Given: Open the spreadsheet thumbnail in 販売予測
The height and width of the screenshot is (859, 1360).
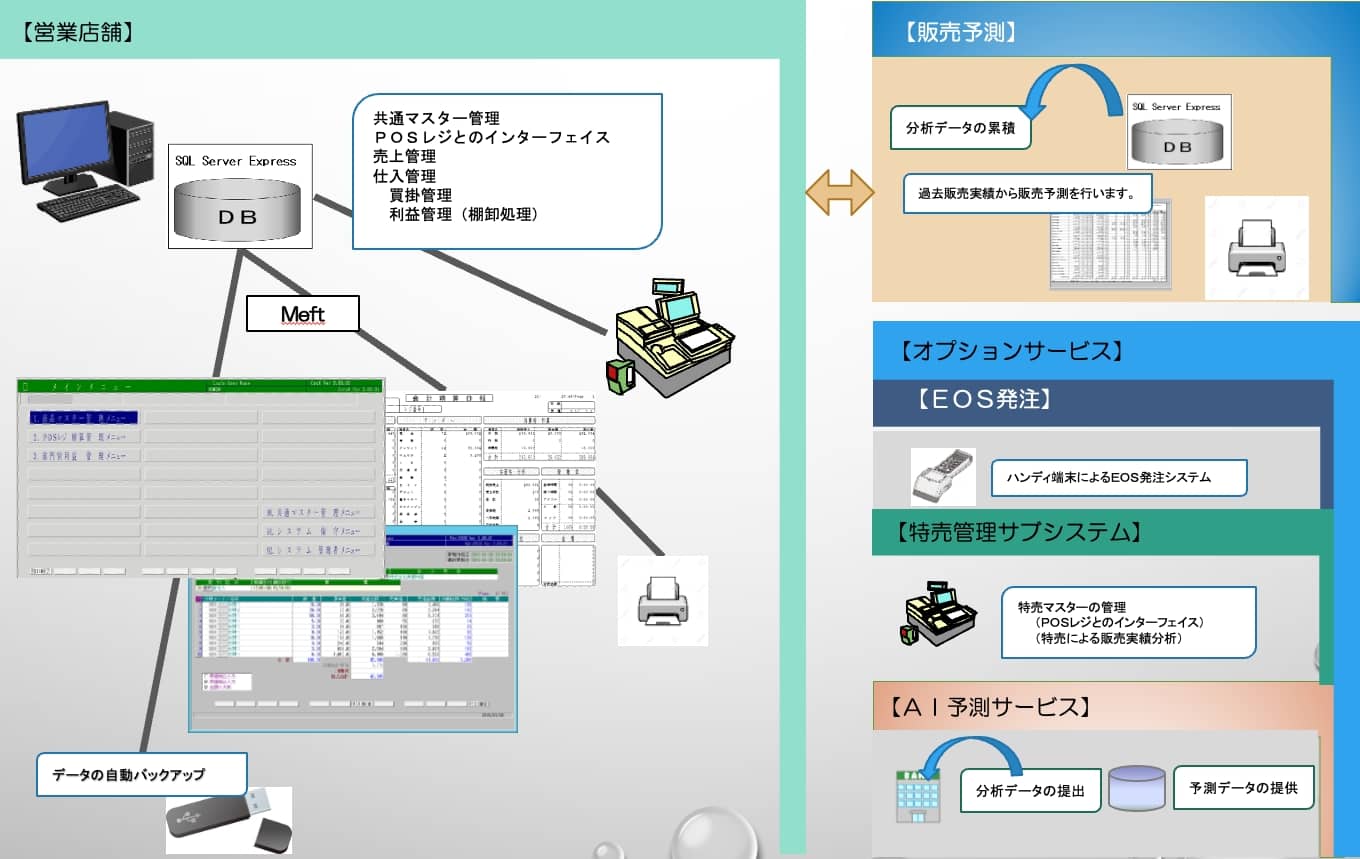Looking at the screenshot, I should tap(1110, 246).
